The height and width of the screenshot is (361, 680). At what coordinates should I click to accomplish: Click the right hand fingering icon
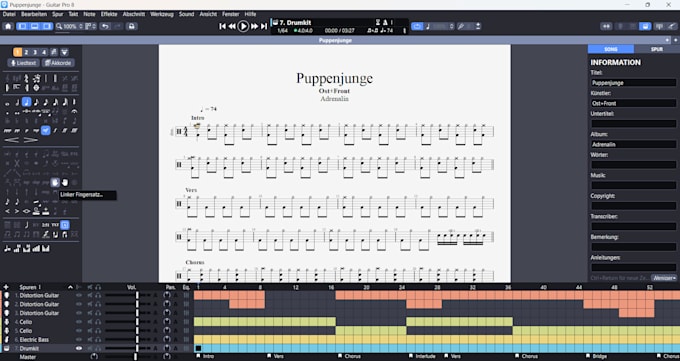(65, 183)
